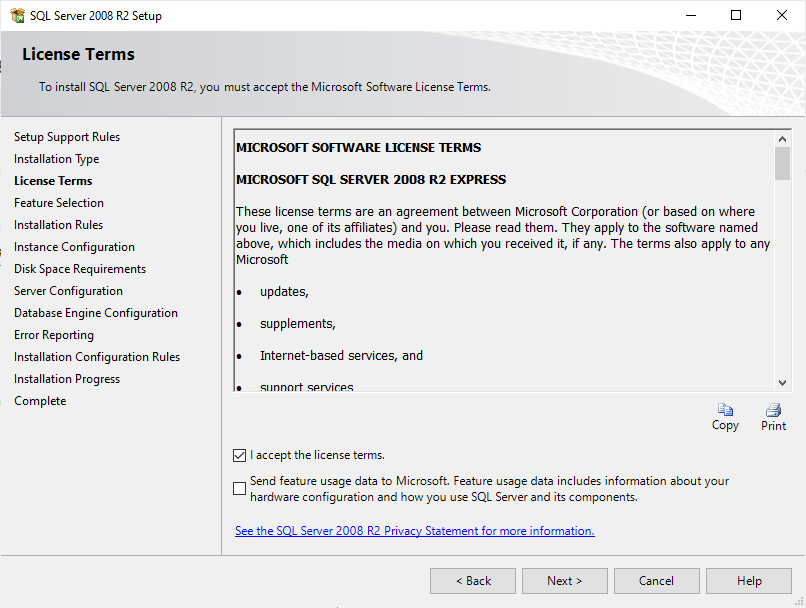Select 'Complete' step in sidebar
The image size is (806, 608).
(40, 401)
